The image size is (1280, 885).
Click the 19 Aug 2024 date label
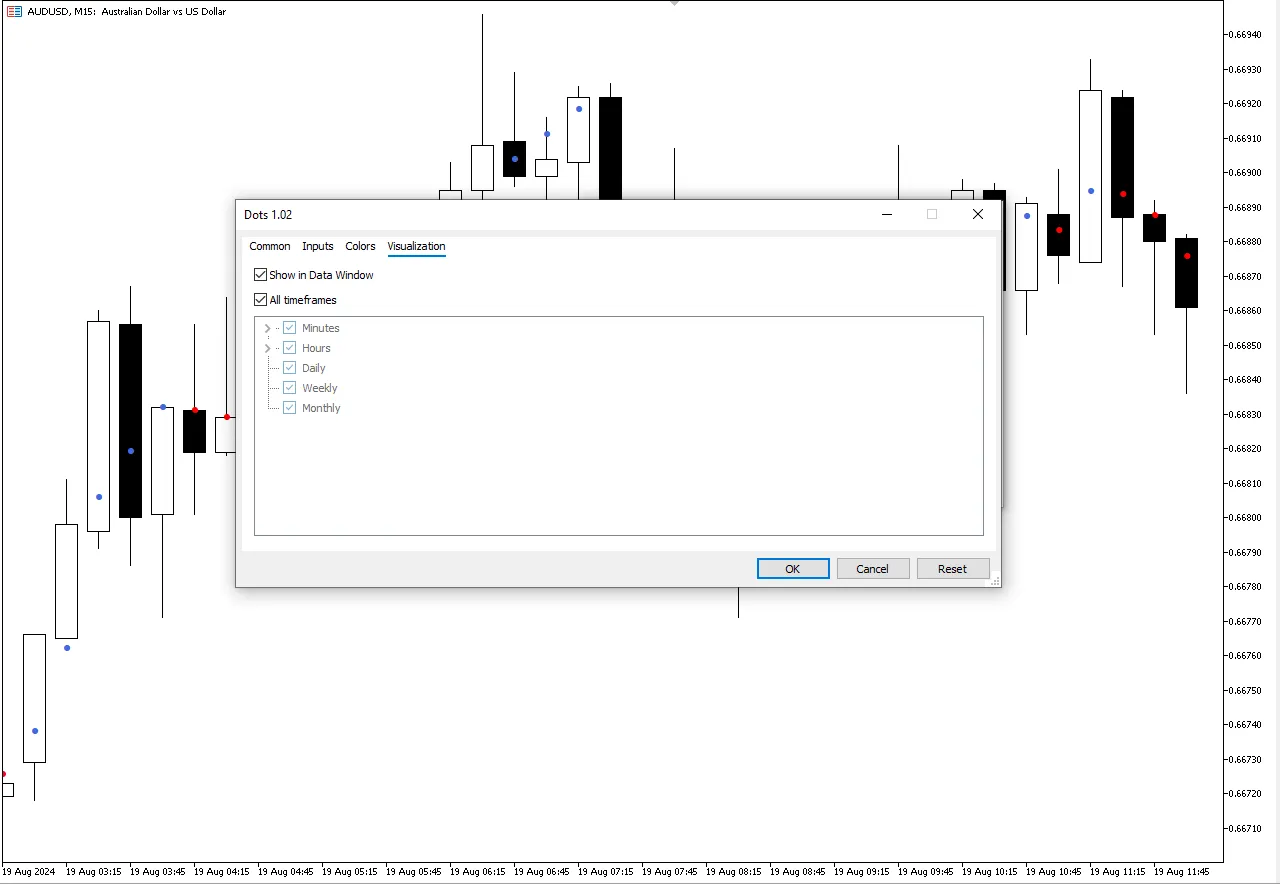click(29, 872)
